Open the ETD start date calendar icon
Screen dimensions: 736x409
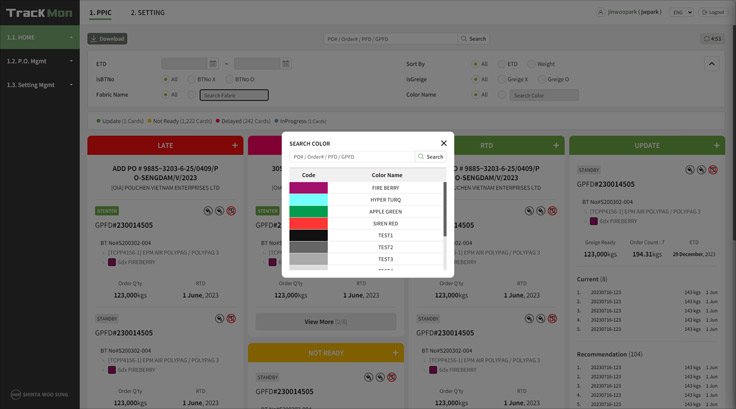[212, 64]
